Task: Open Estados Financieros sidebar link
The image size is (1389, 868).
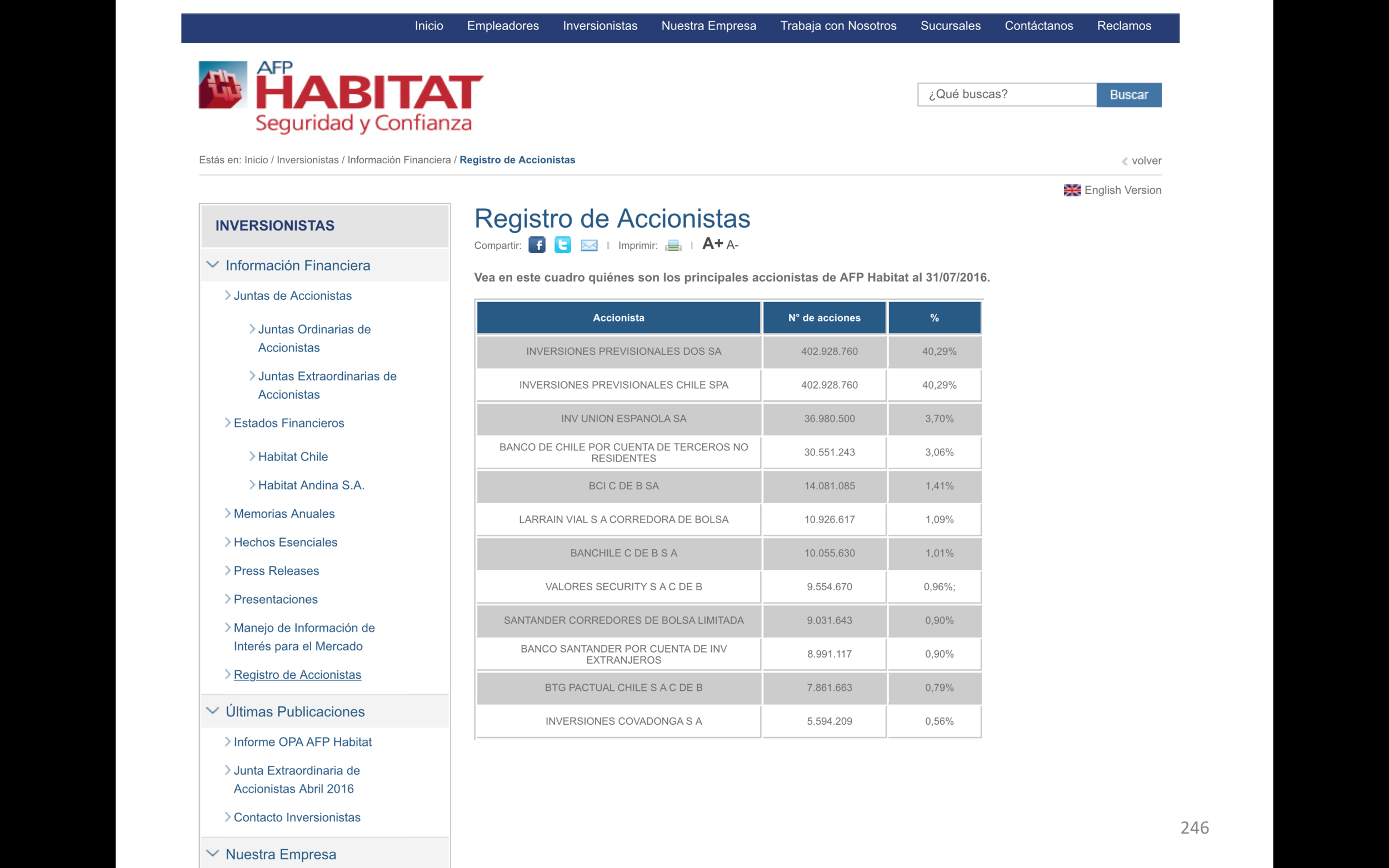Action: 289,423
